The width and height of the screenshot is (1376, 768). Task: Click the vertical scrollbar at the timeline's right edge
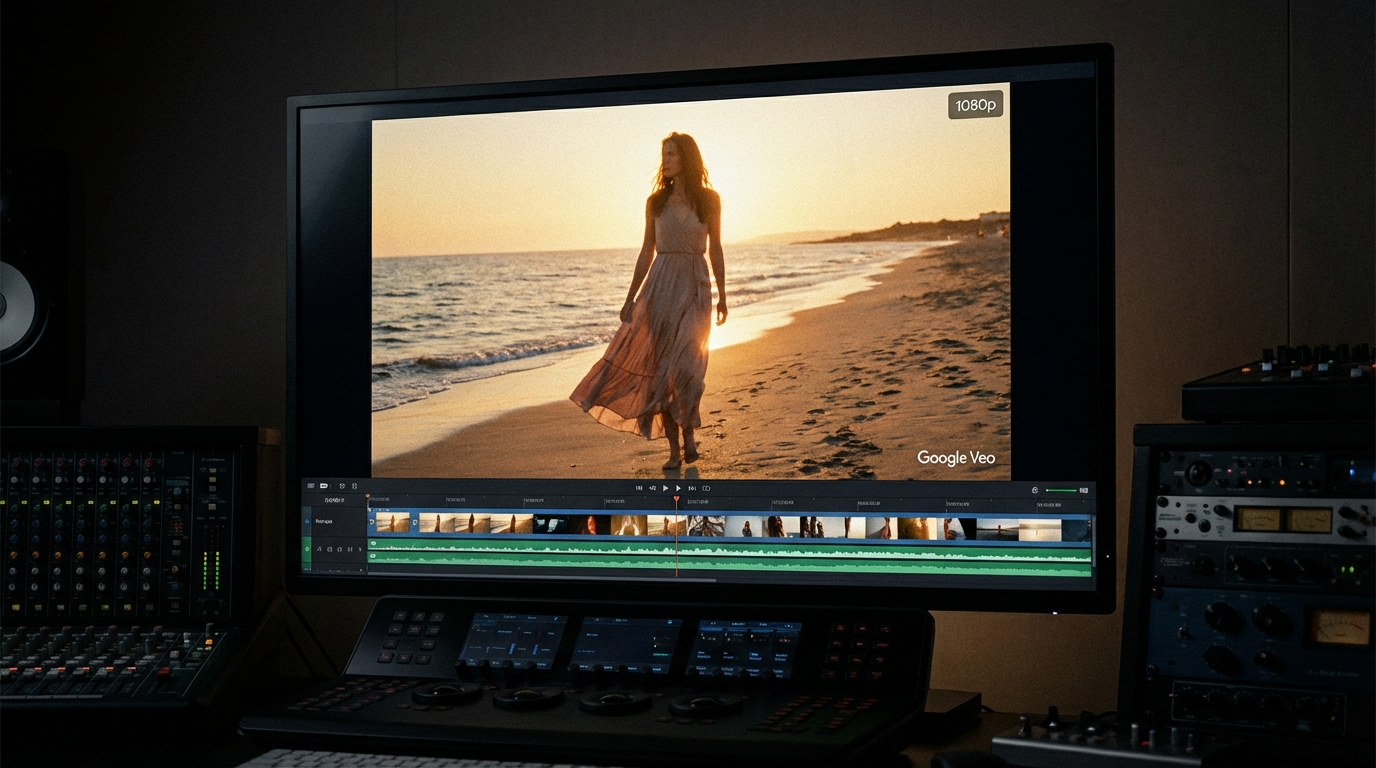point(1094,541)
